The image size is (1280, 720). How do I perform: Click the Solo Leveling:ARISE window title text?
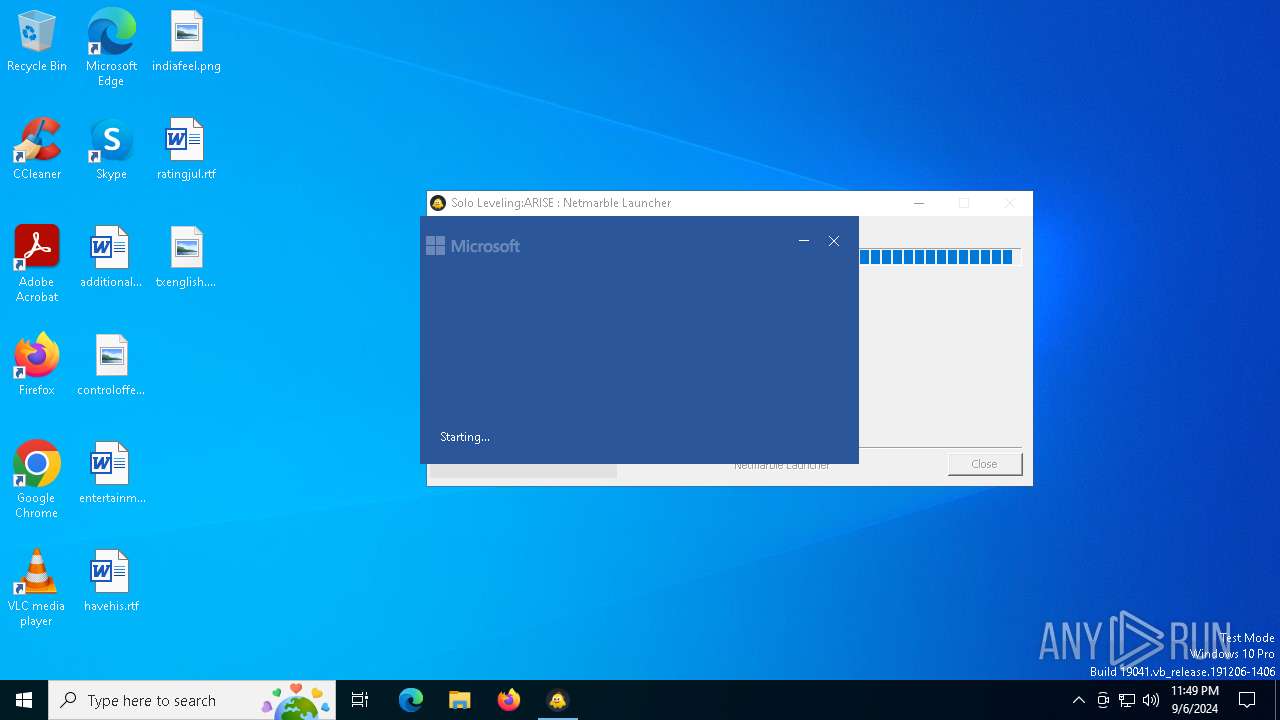click(x=561, y=203)
